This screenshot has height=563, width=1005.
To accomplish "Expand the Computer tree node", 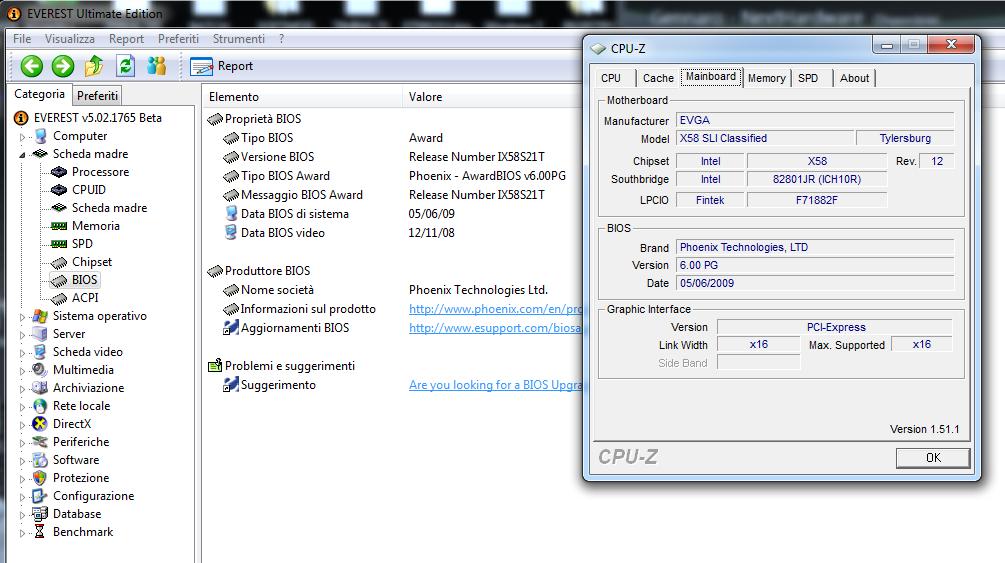I will [22, 137].
